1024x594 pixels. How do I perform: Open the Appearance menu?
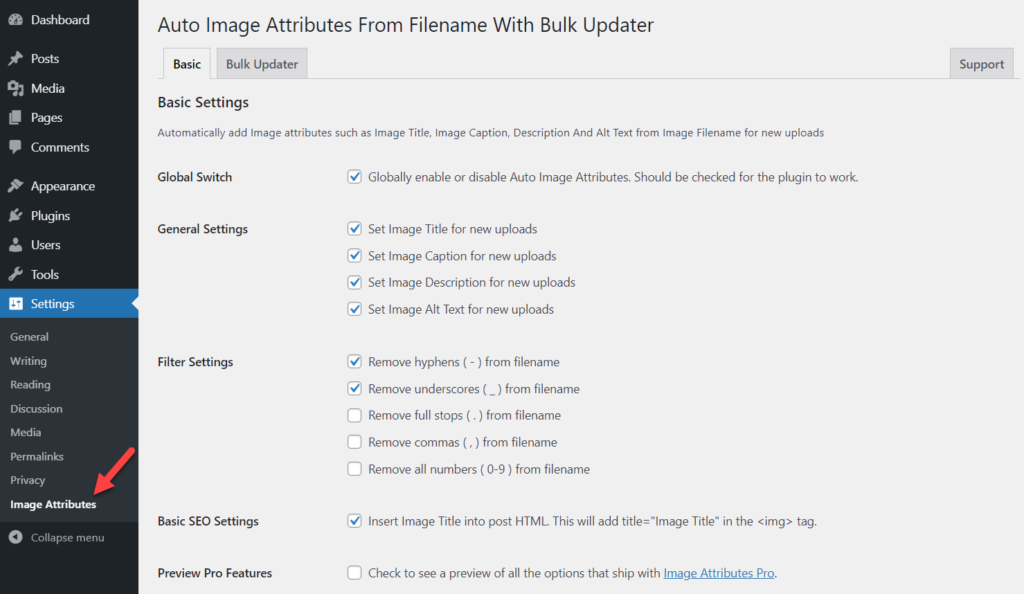69,186
